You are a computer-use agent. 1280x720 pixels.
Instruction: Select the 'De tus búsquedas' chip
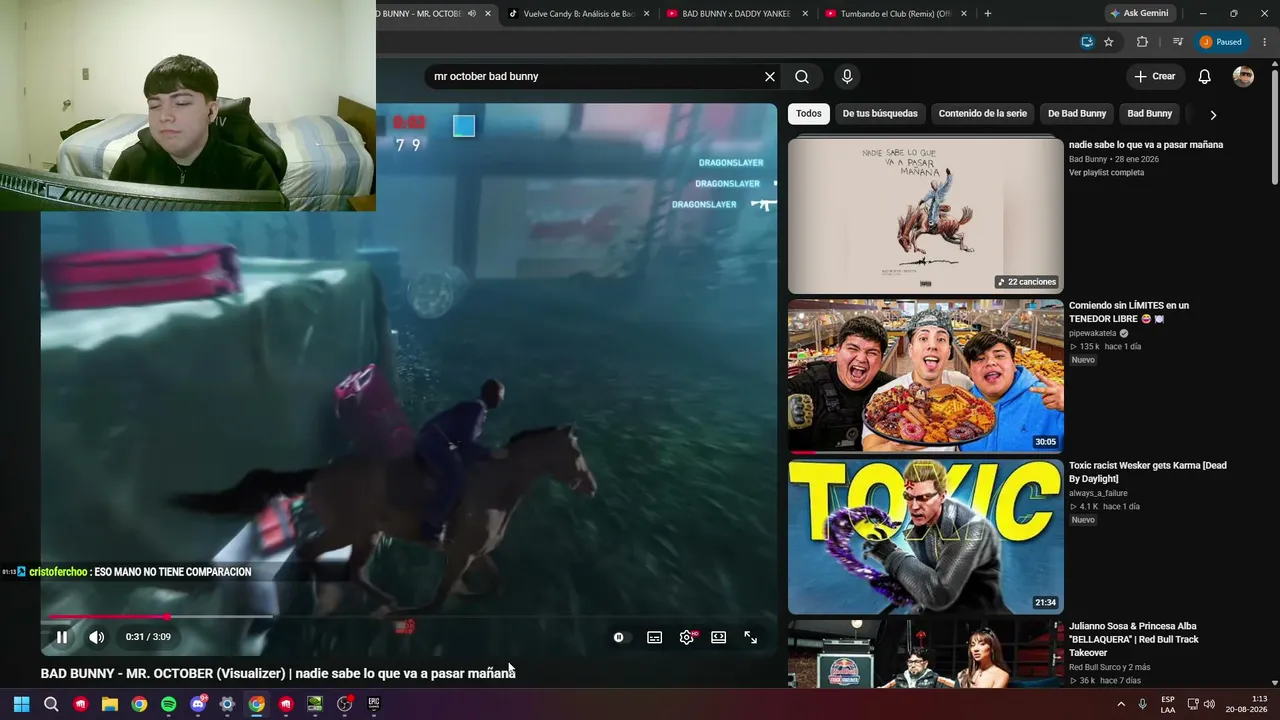(x=880, y=113)
